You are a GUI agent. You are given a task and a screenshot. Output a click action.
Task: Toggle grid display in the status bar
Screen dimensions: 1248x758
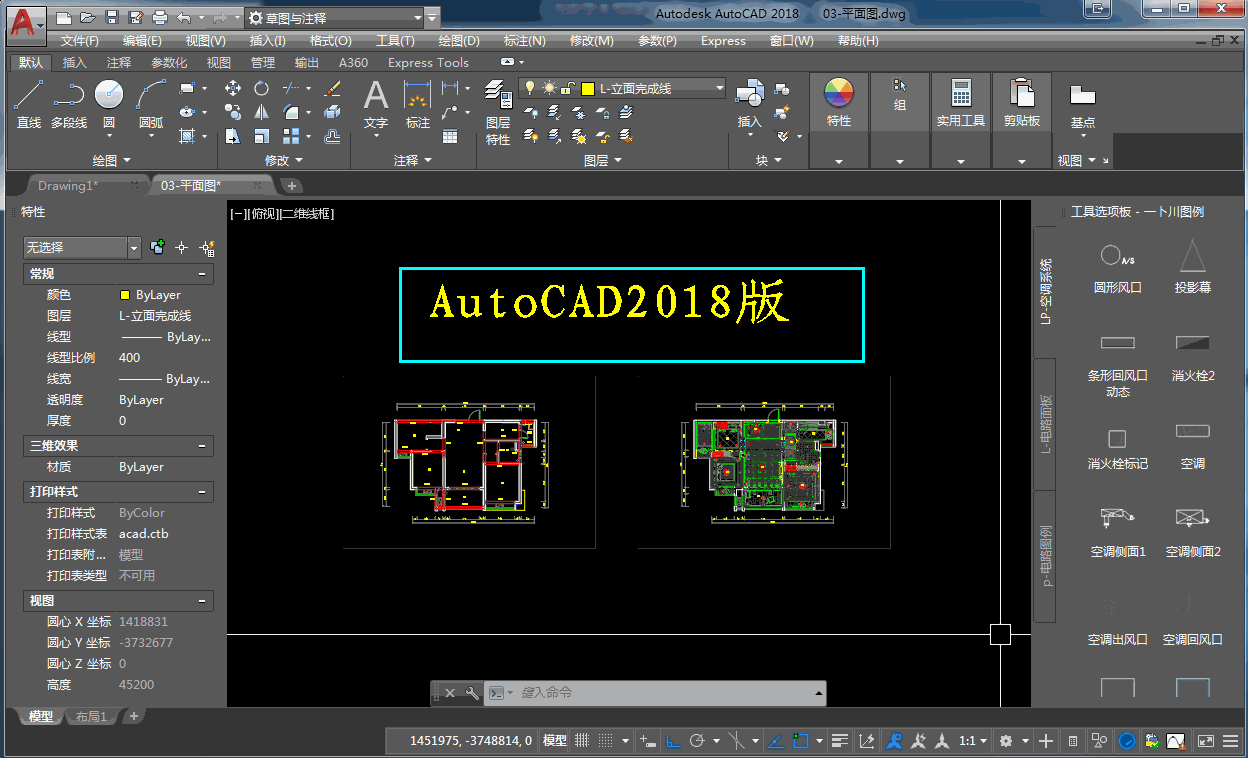click(582, 741)
